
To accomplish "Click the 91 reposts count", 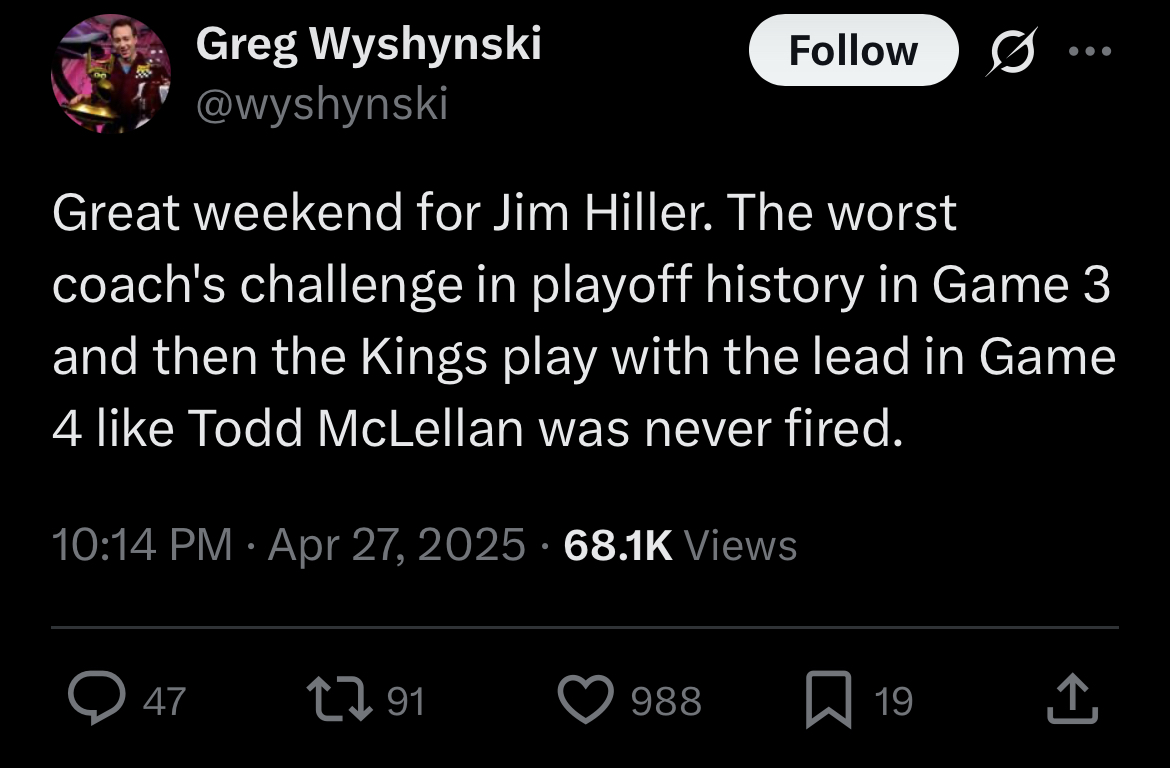I will 406,702.
